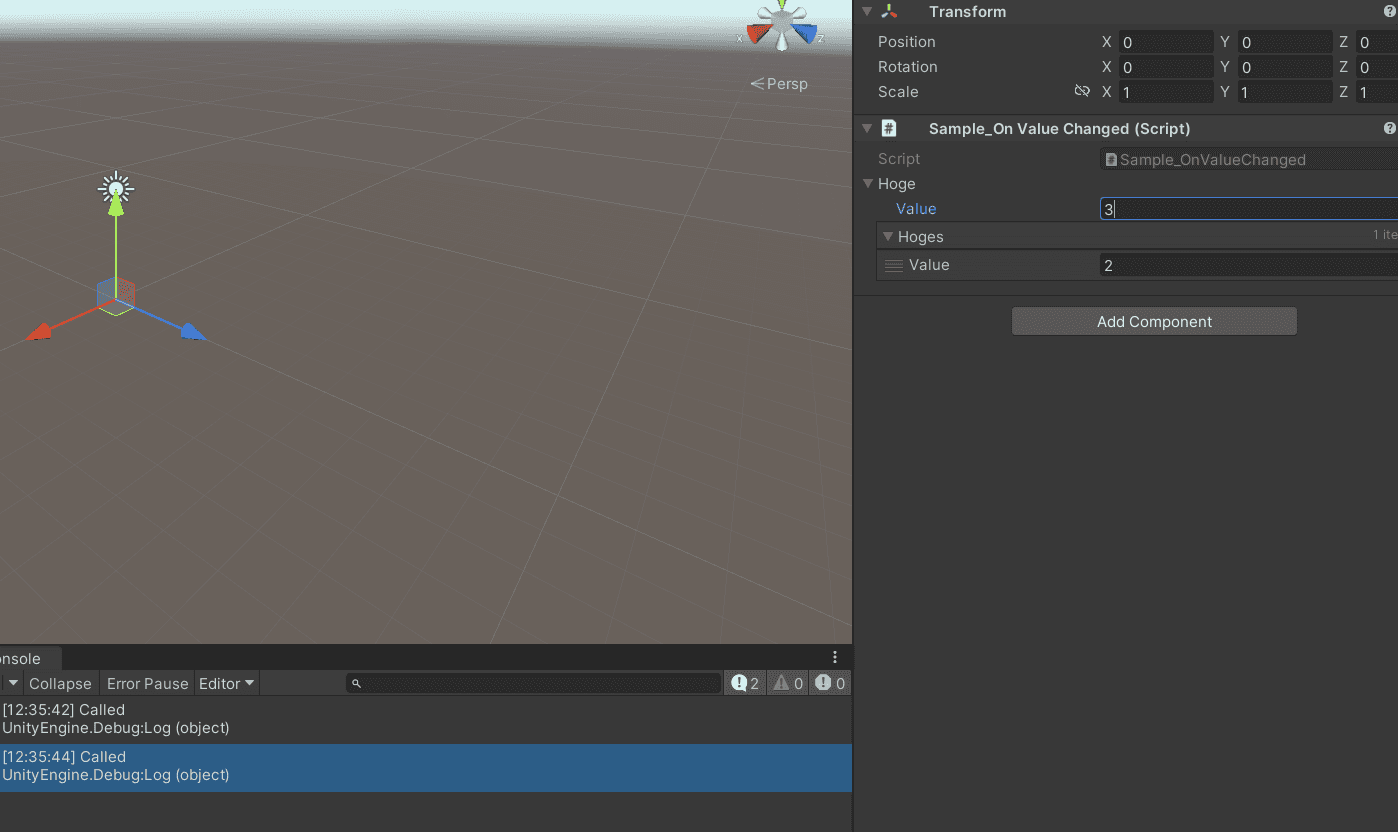Click the Value label in Hoges element
Viewport: 1398px width, 832px height.
(x=929, y=265)
